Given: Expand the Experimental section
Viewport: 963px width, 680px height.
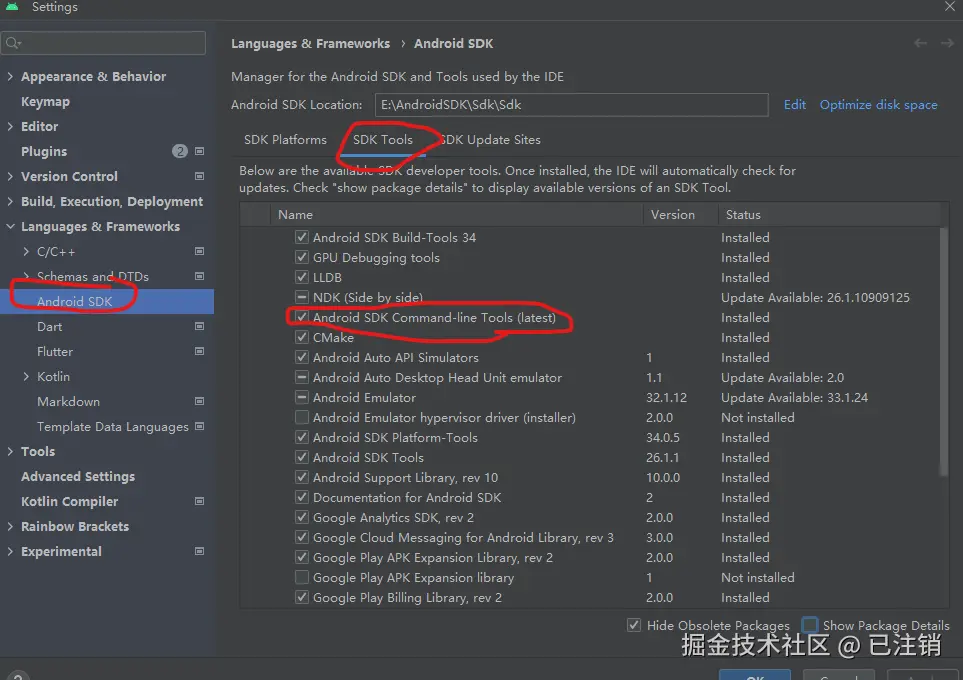Looking at the screenshot, I should click(10, 552).
